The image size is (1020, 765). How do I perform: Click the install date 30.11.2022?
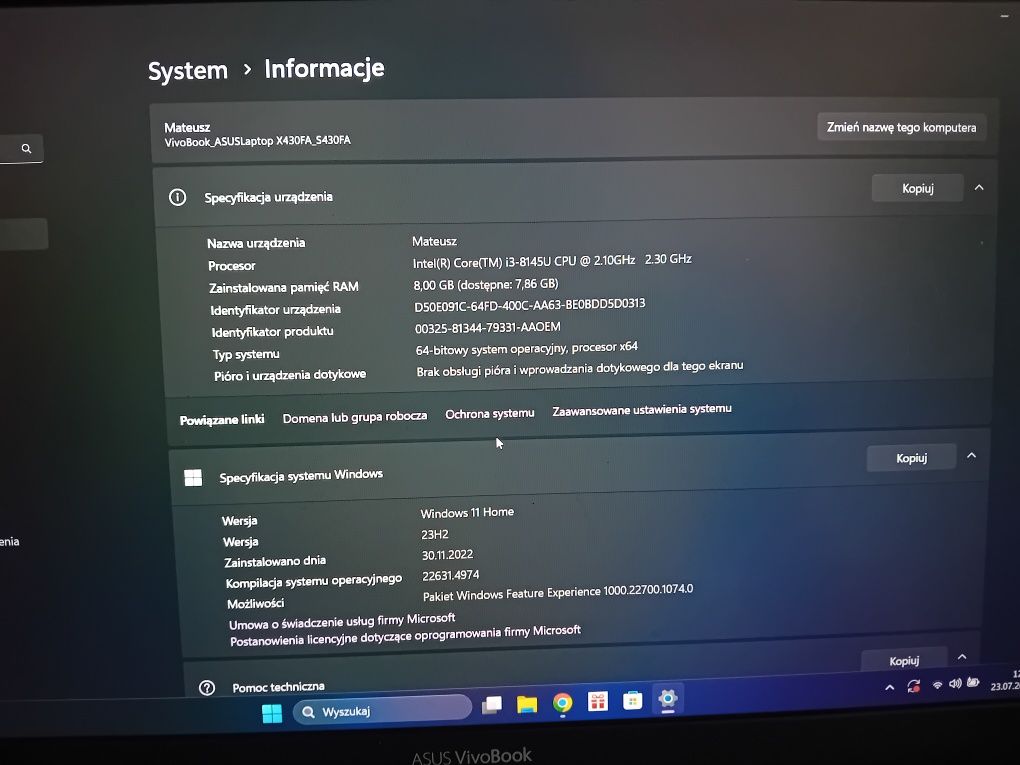448,555
